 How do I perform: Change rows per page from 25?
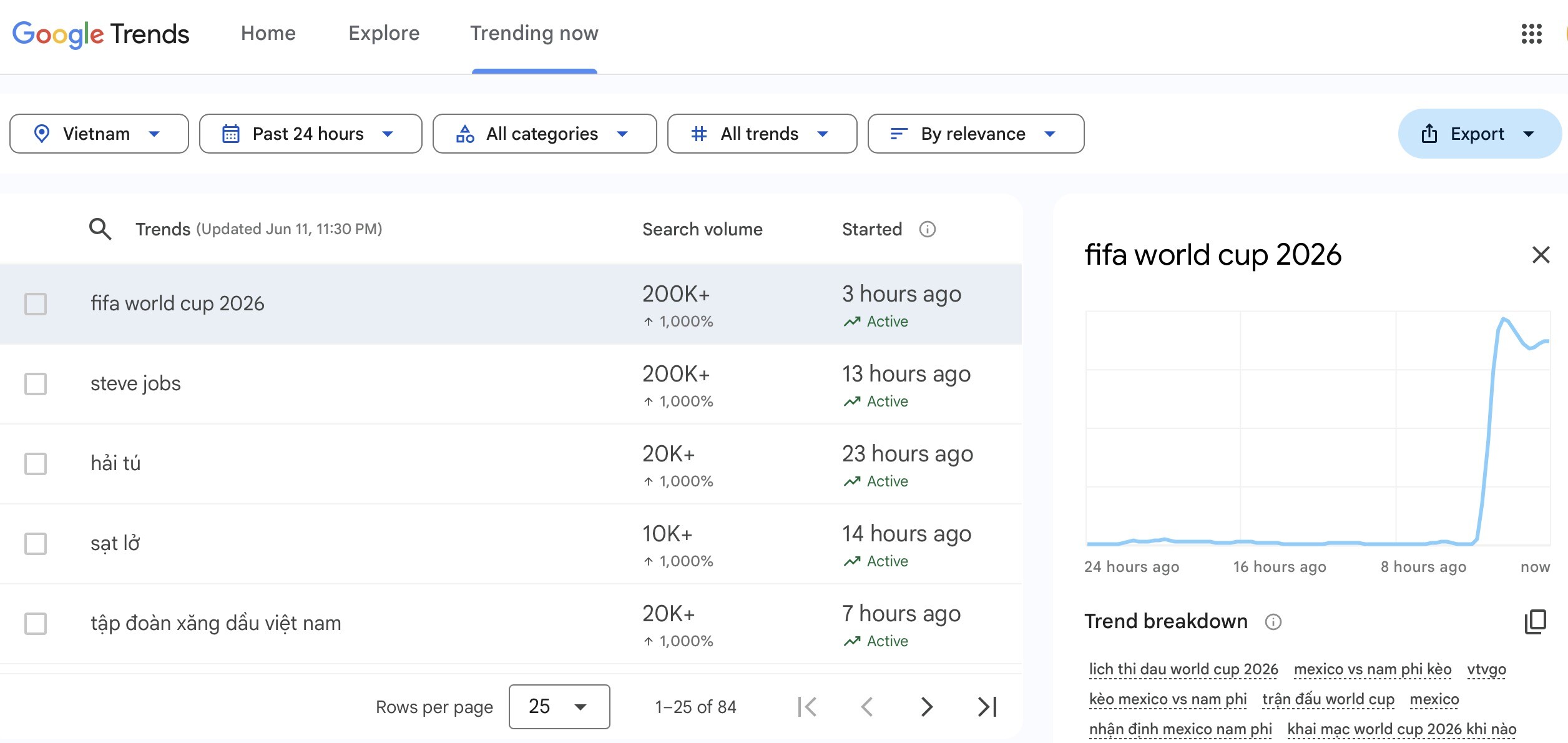[x=559, y=707]
